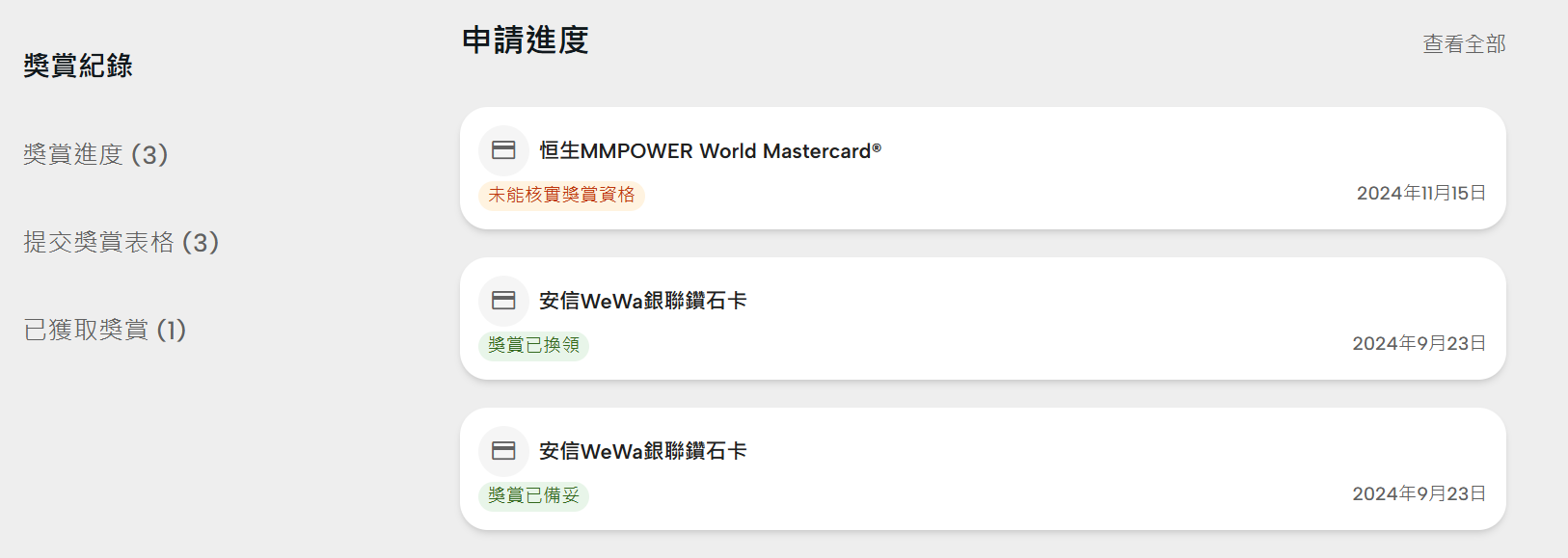Click the 2024年9月23日 date on 獎賞已備妥 card

(x=1419, y=494)
